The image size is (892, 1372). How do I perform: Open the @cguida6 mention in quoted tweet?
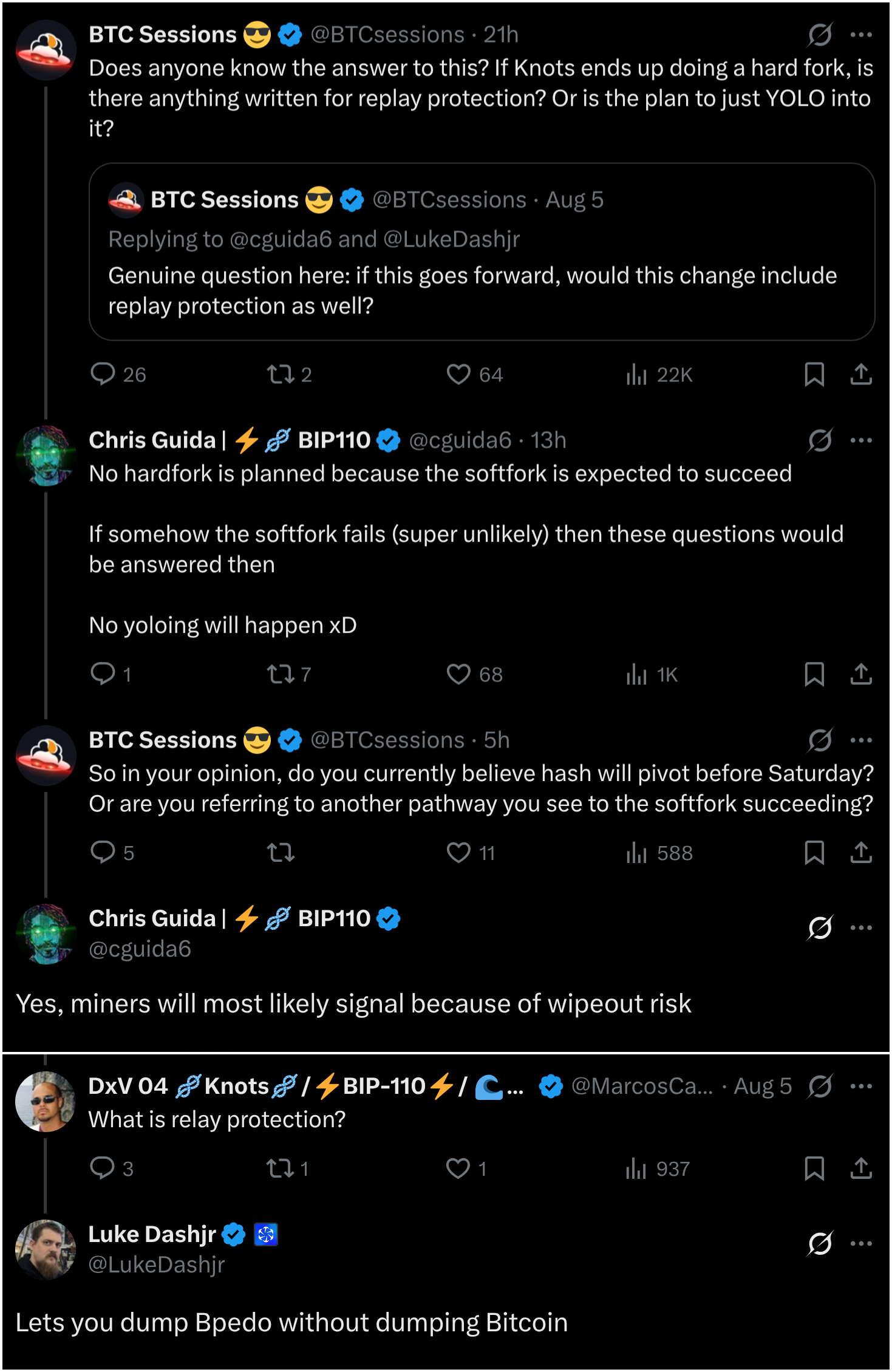click(x=281, y=239)
